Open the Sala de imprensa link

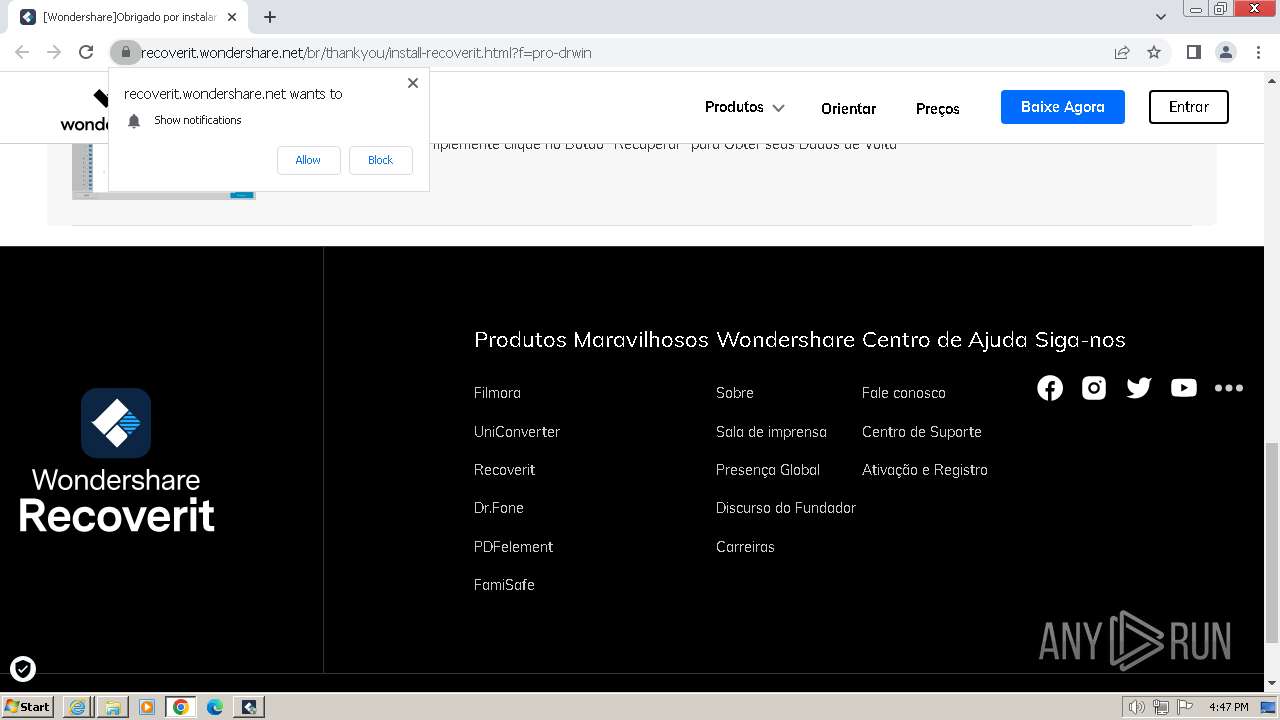(771, 432)
